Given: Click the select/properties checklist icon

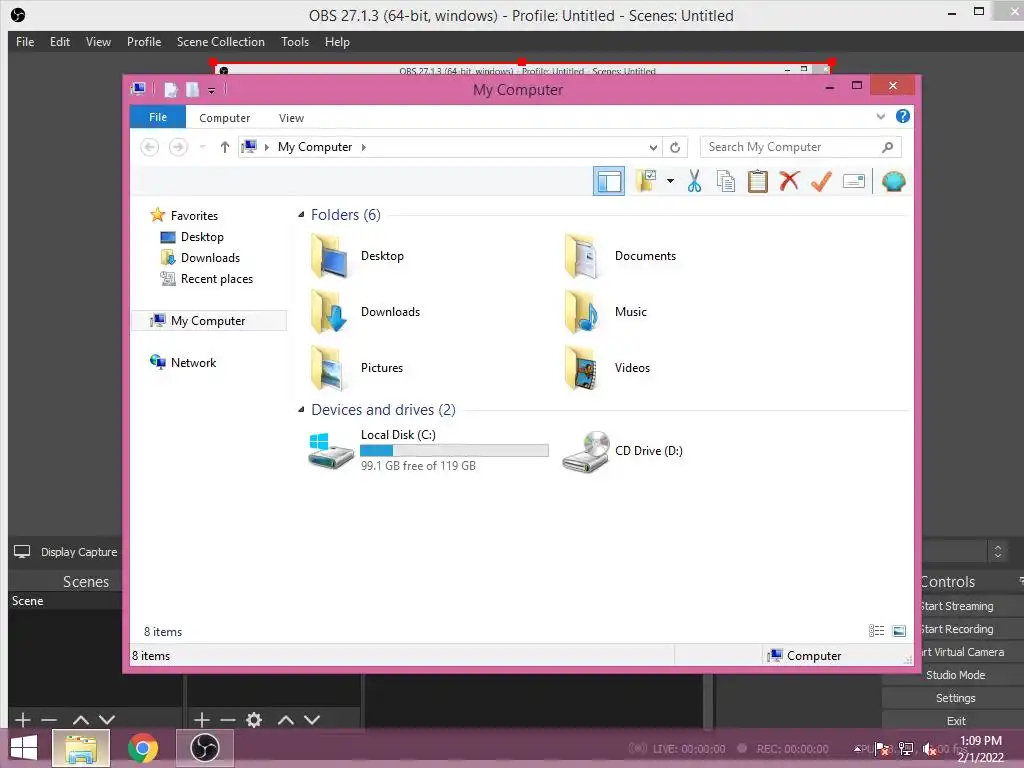Looking at the screenshot, I should tap(647, 181).
